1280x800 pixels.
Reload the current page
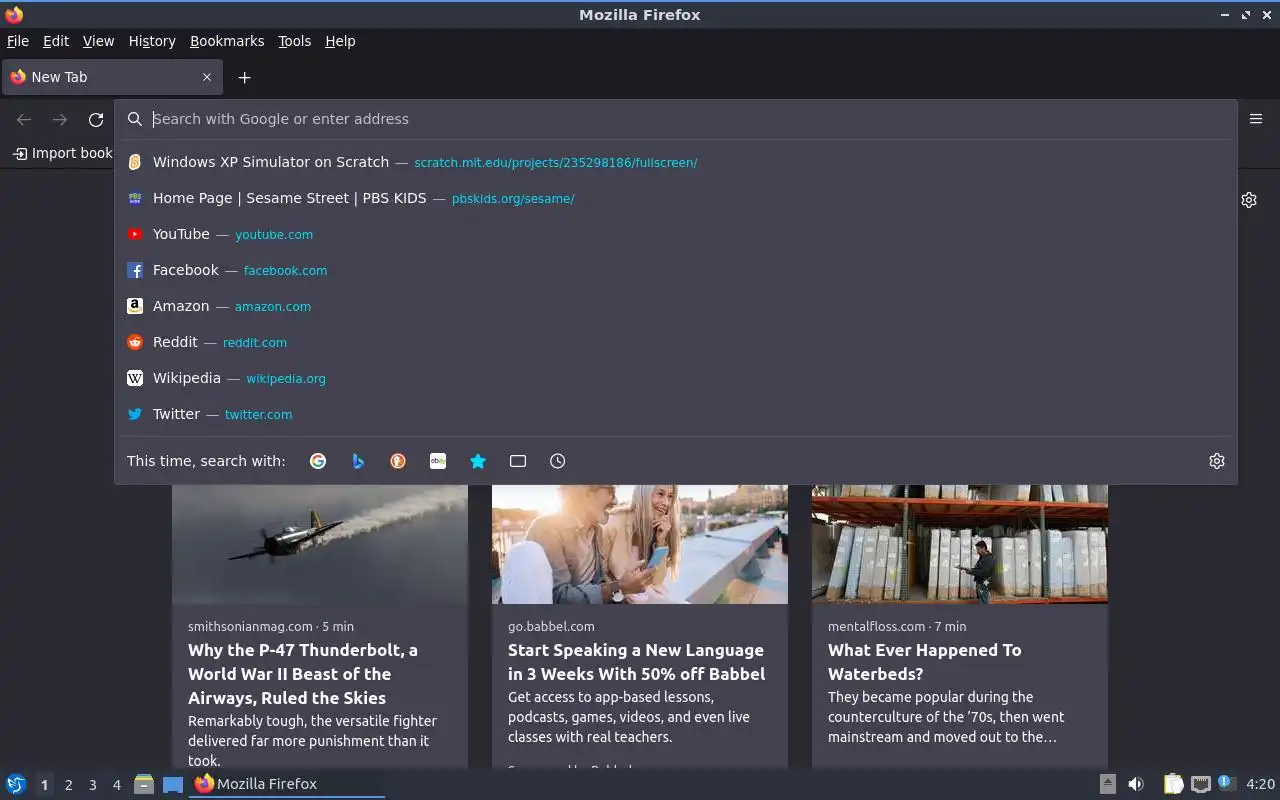pos(96,119)
